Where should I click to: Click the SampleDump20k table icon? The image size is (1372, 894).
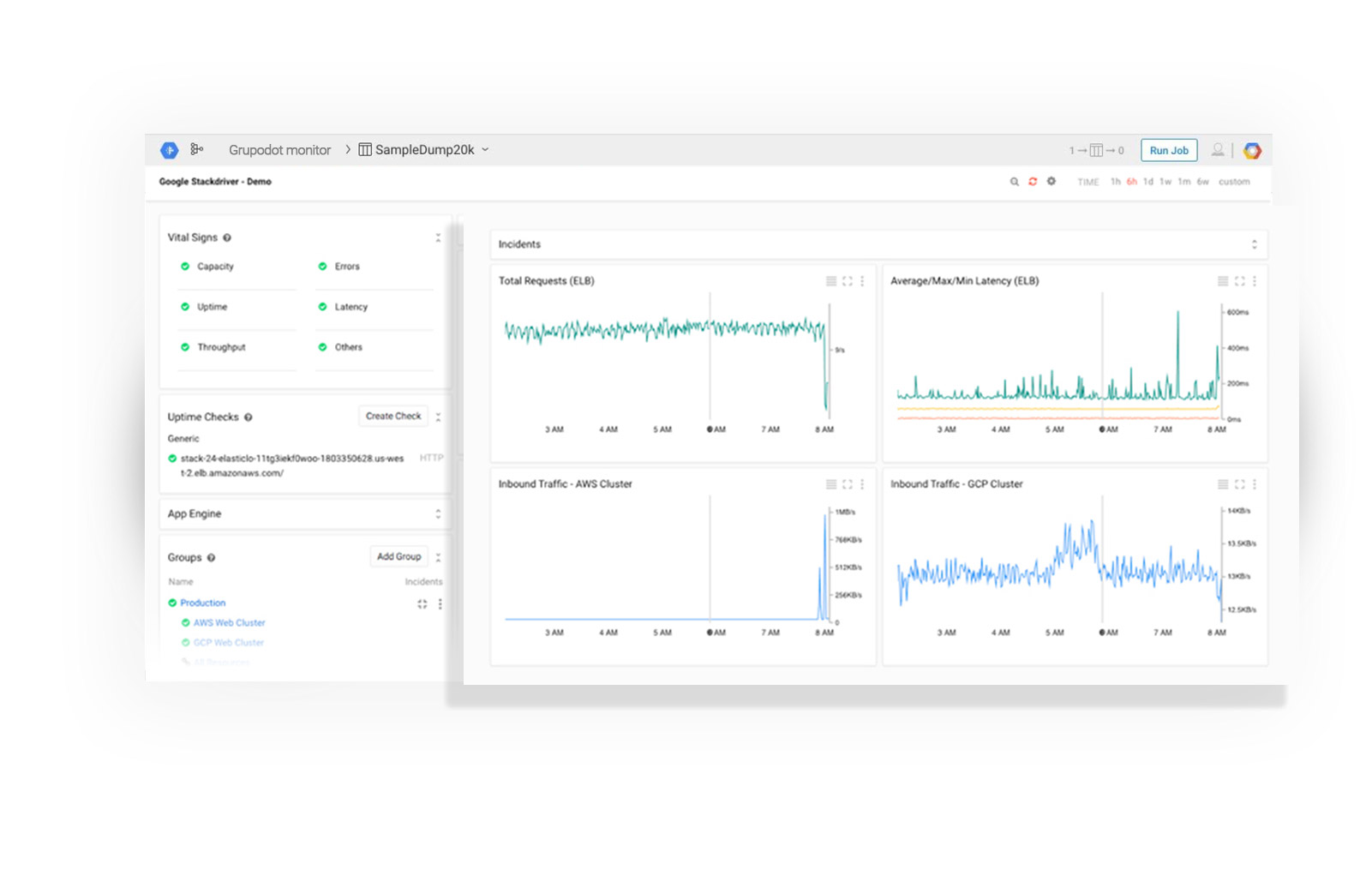click(x=365, y=150)
